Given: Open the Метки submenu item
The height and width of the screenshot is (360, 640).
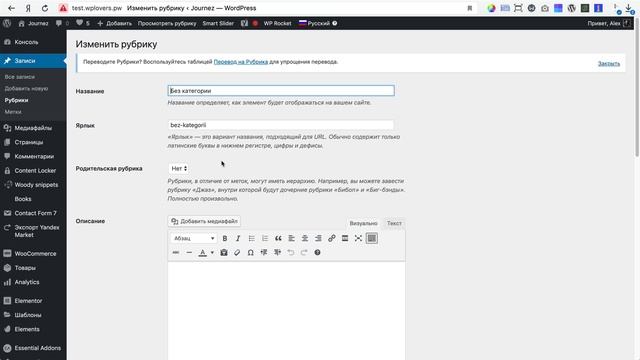Looking at the screenshot, I should pos(13,112).
